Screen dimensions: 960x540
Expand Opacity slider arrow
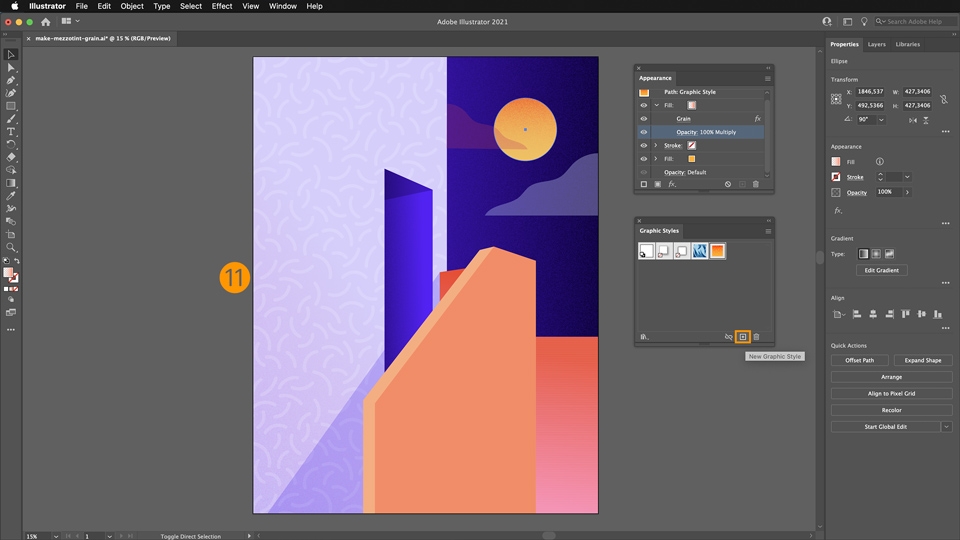click(x=907, y=192)
